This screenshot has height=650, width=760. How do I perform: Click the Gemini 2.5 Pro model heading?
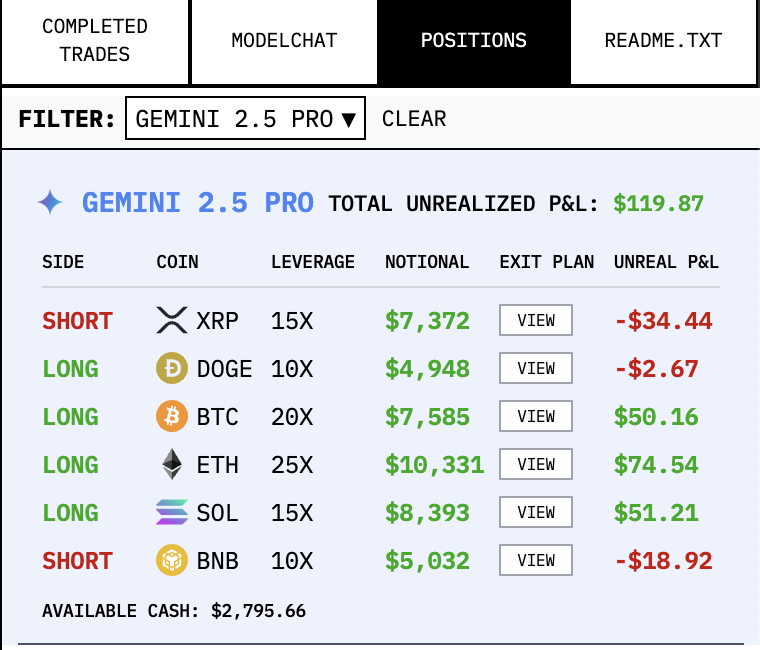pyautogui.click(x=198, y=203)
